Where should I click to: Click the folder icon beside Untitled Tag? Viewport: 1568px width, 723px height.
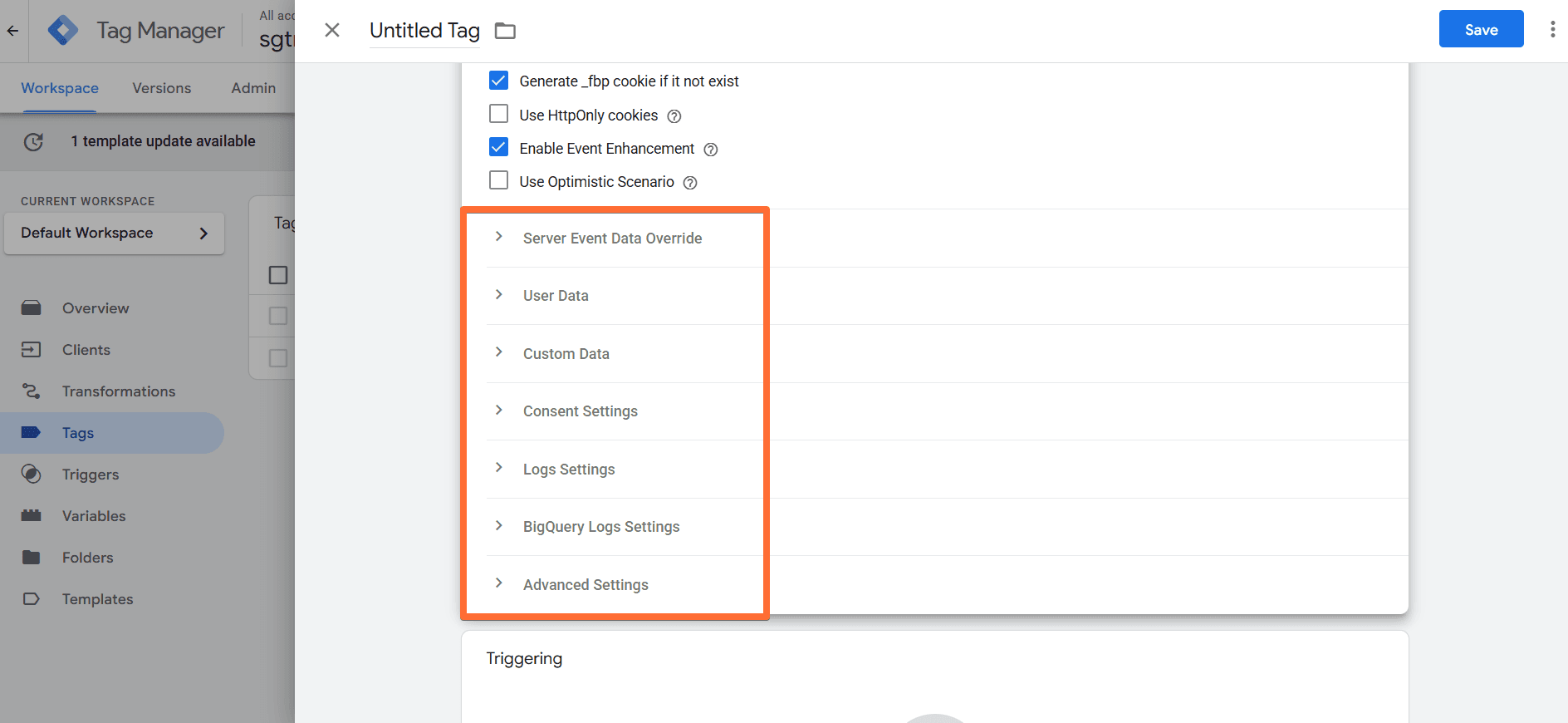pyautogui.click(x=505, y=32)
